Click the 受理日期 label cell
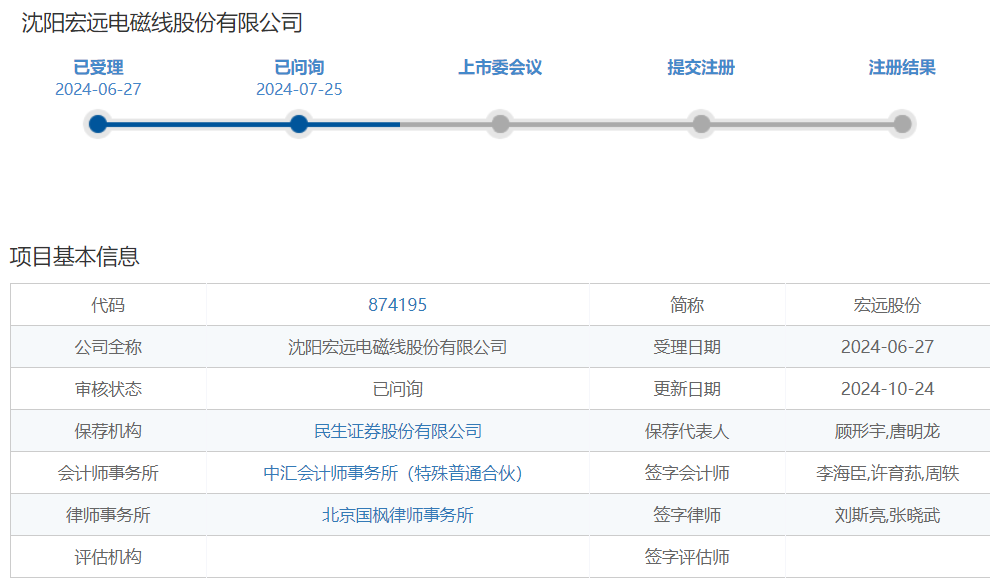990x583 pixels. [x=687, y=347]
